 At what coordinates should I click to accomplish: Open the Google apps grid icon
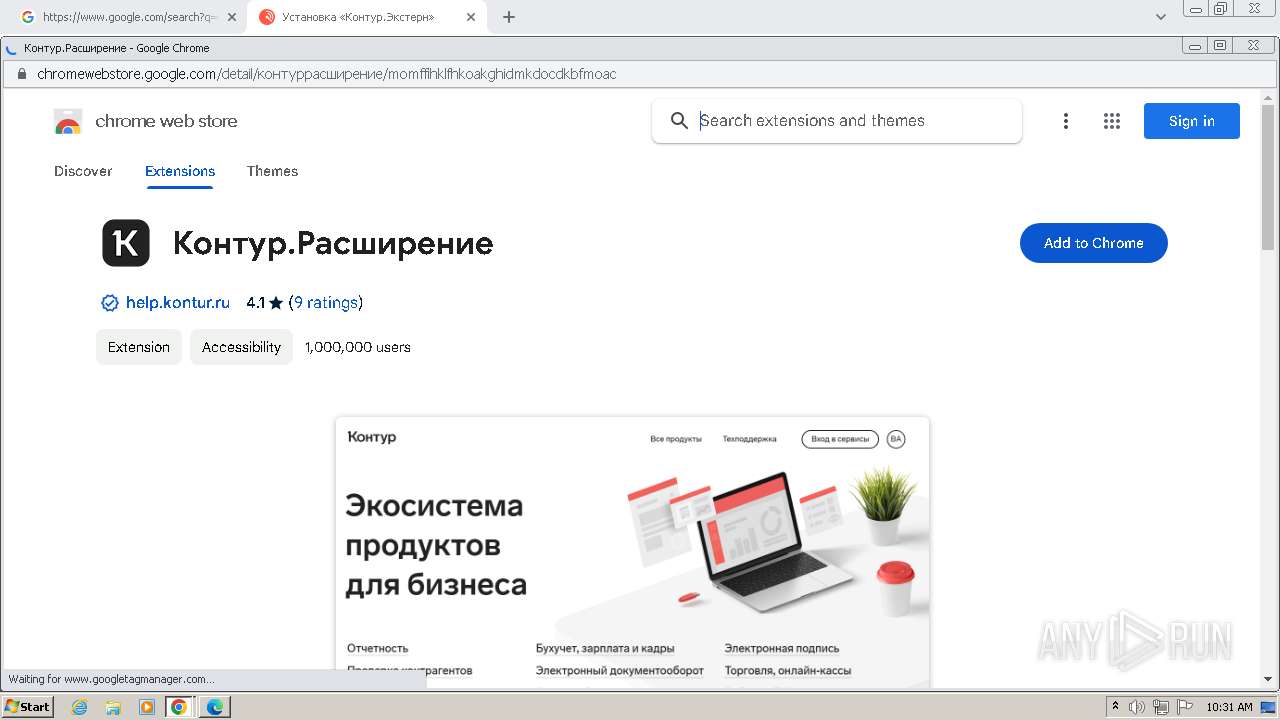point(1111,121)
